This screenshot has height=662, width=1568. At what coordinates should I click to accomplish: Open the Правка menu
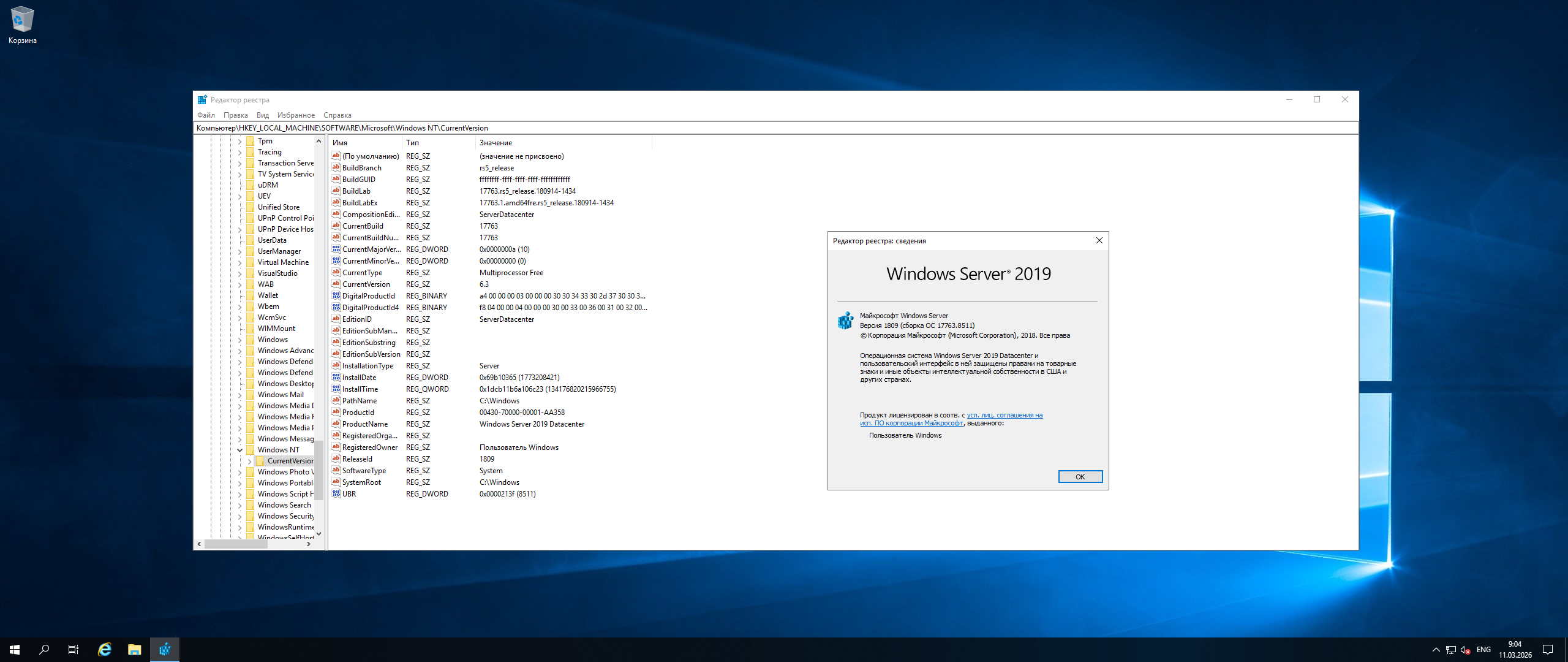235,115
